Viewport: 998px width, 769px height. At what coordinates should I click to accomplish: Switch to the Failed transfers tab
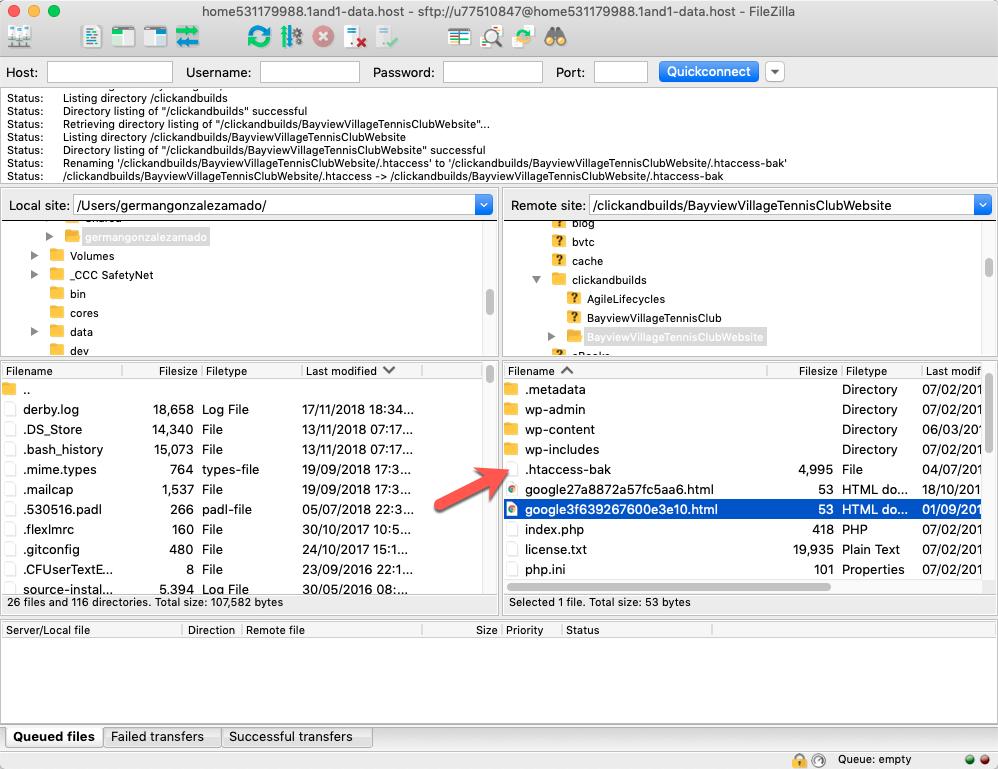tap(157, 737)
